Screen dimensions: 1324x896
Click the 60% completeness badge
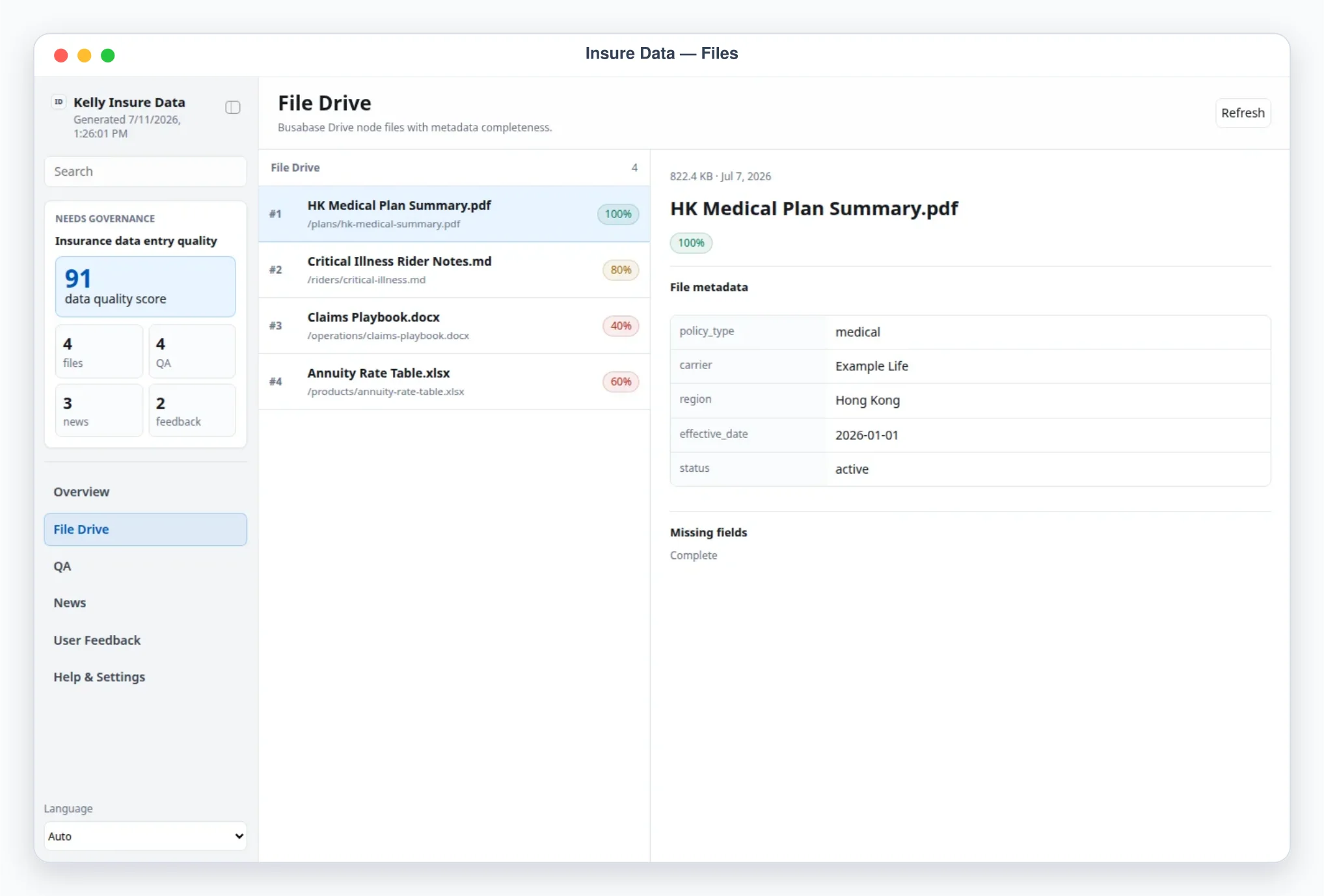621,382
